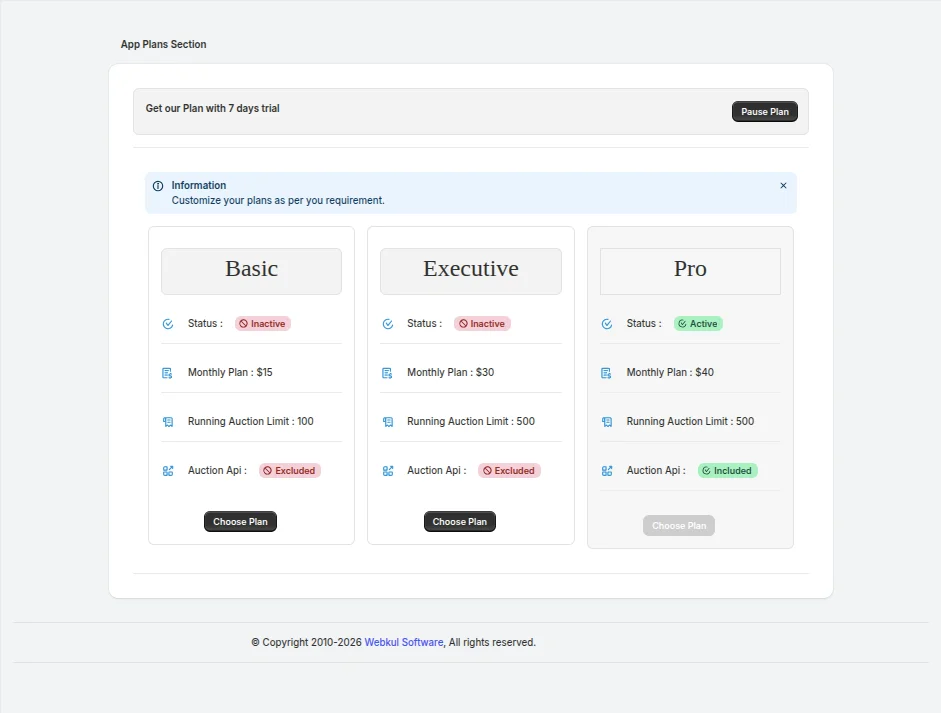Click the Excluded badge in Executive card
Viewport: 941px width, 713px height.
click(x=509, y=471)
